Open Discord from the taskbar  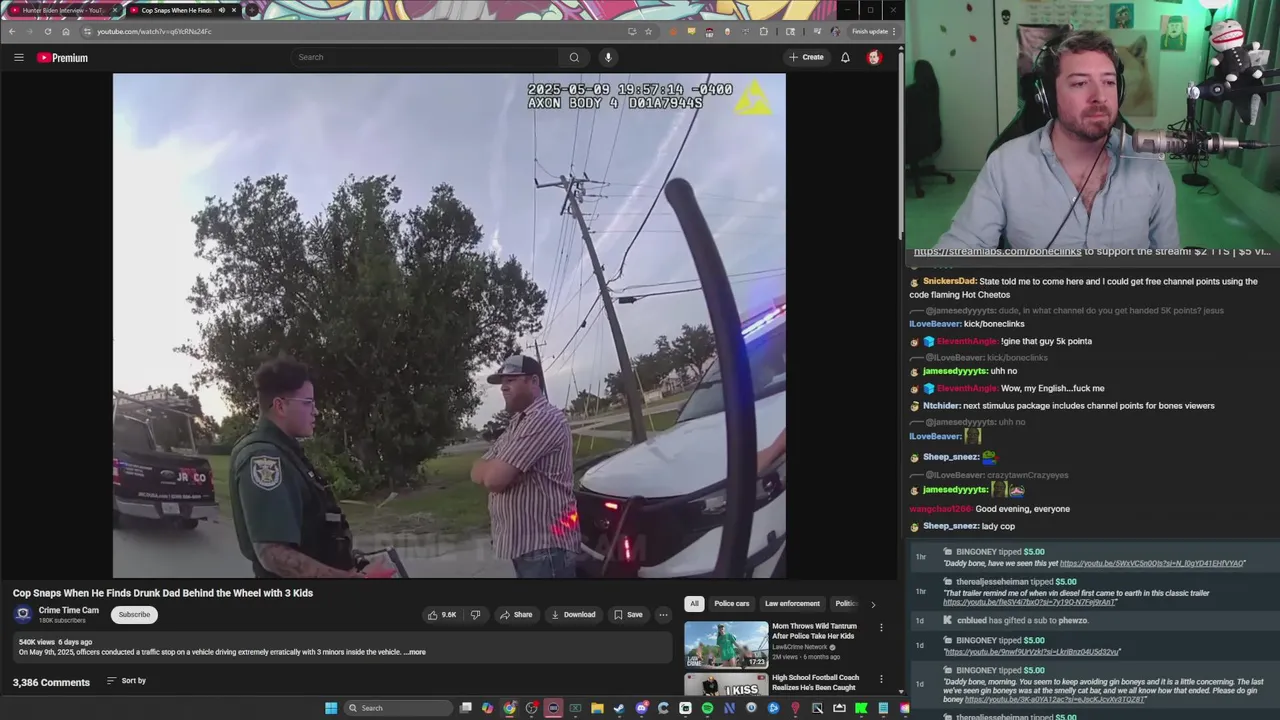pos(641,708)
